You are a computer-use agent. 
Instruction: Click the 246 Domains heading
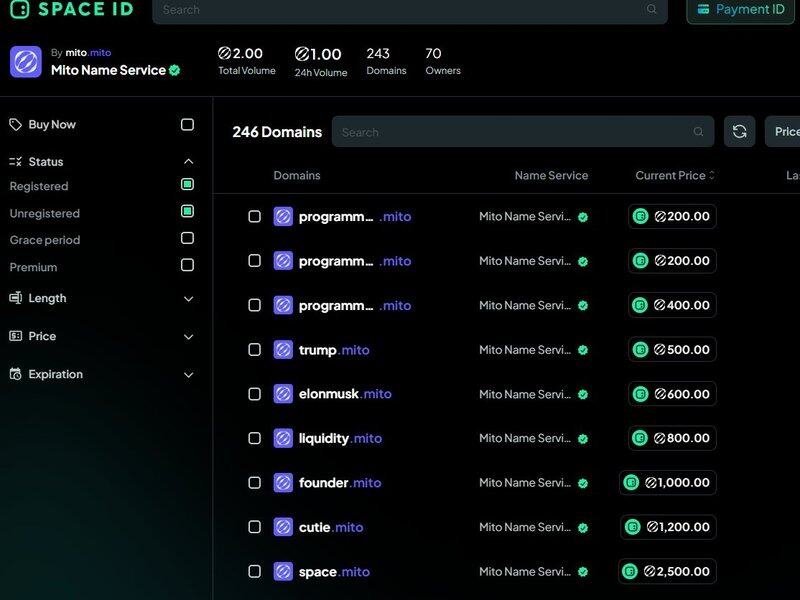coord(277,132)
